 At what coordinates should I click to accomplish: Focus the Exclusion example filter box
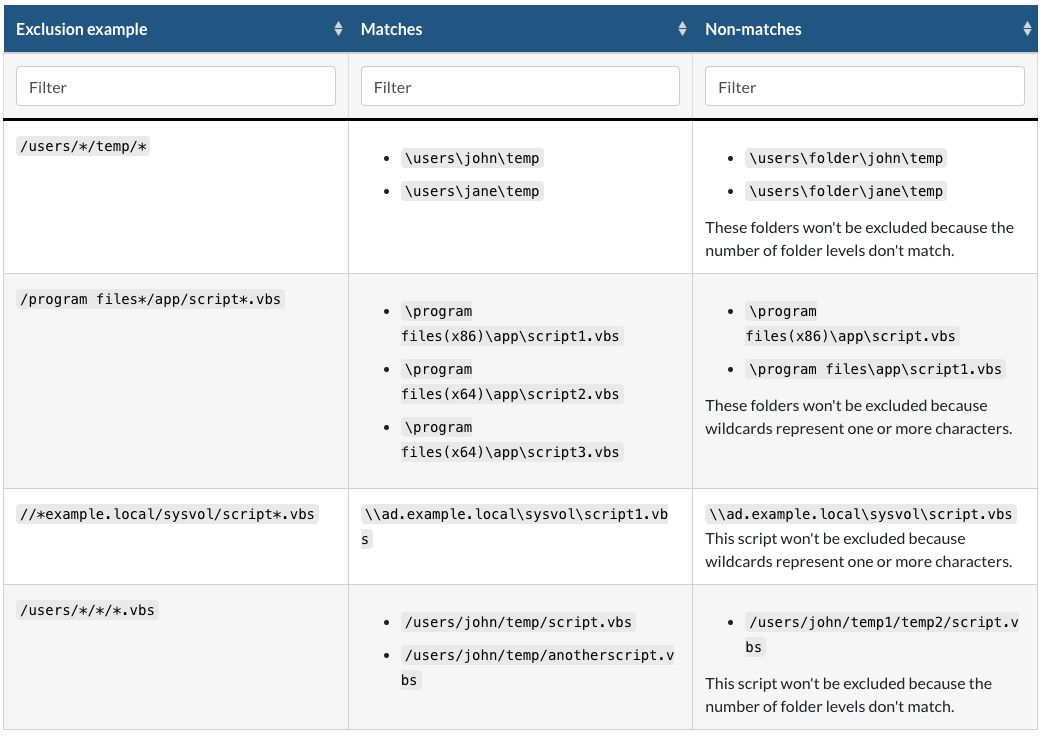coord(176,87)
